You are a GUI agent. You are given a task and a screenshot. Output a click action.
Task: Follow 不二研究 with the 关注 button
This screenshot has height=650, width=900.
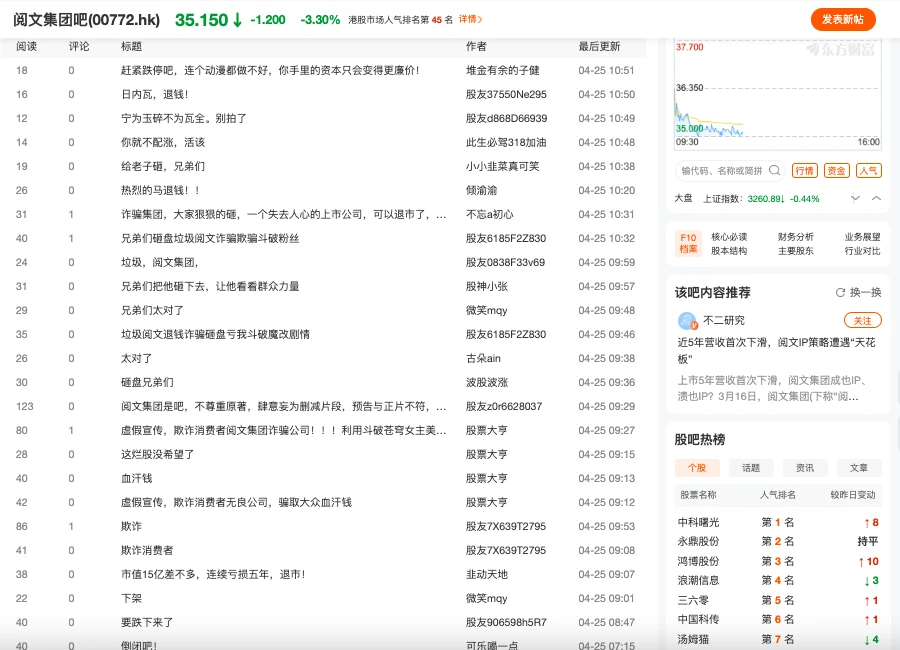tap(862, 321)
